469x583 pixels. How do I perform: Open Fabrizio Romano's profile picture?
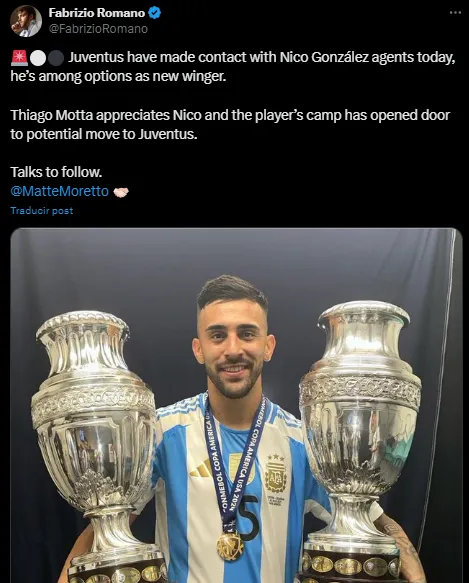tap(26, 21)
